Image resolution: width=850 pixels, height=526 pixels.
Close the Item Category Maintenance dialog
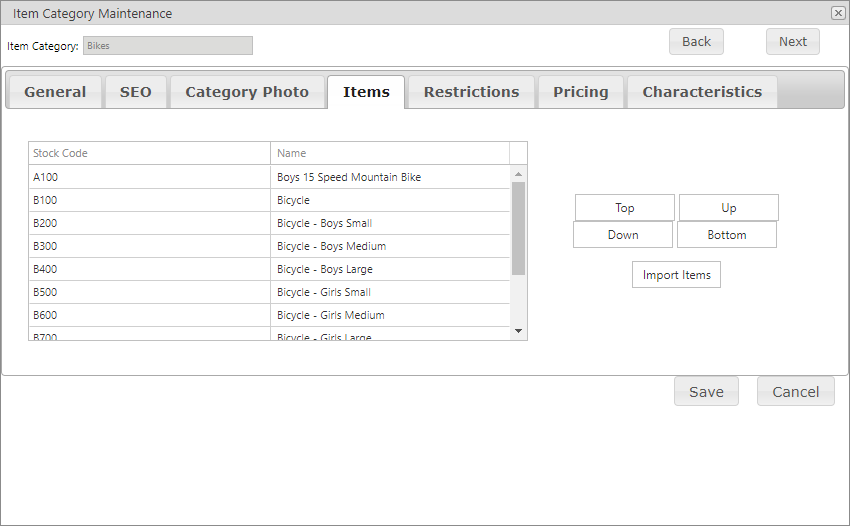click(838, 13)
